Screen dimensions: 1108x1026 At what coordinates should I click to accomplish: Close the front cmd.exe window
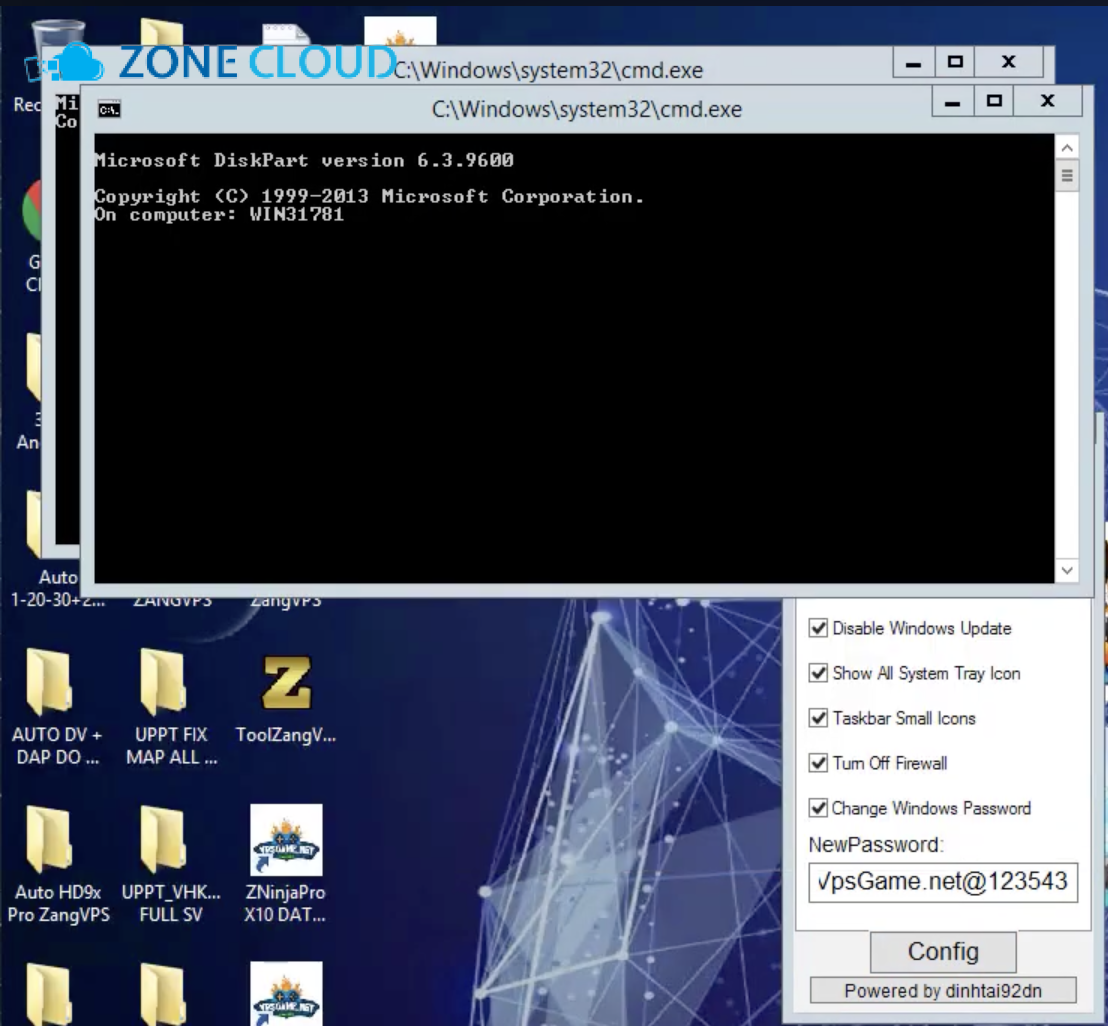tap(1047, 102)
